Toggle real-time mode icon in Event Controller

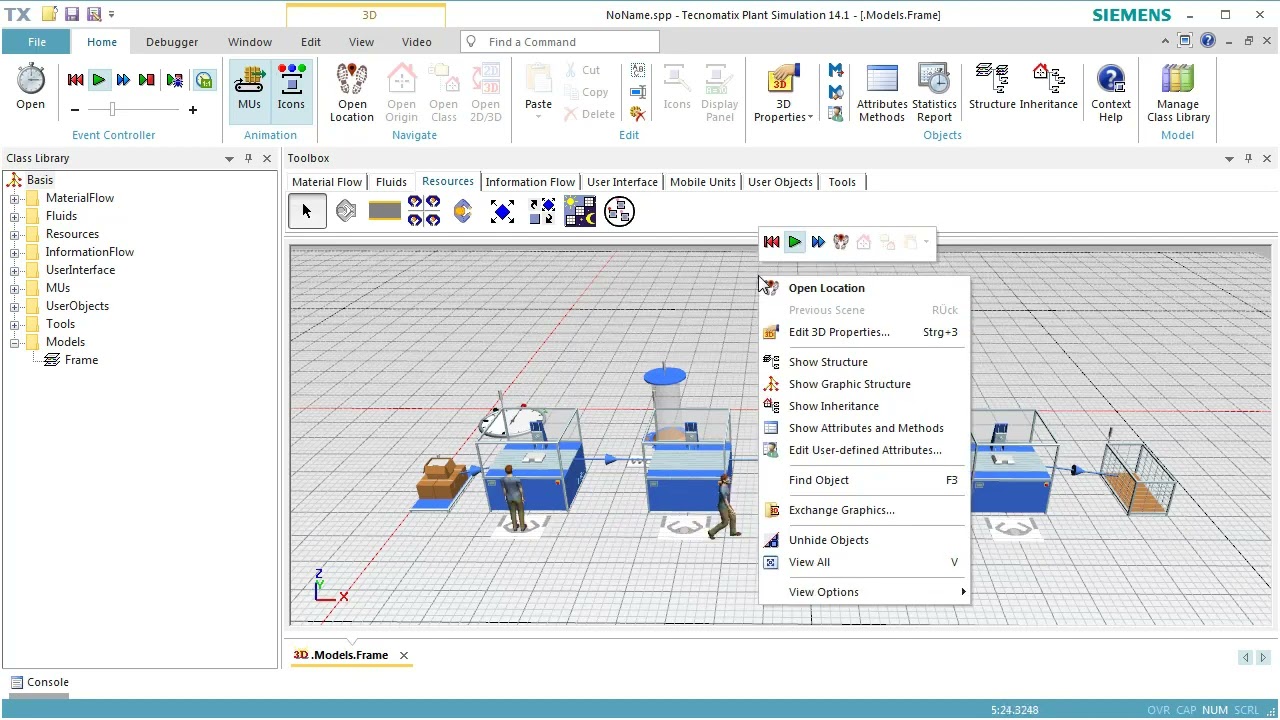[204, 80]
